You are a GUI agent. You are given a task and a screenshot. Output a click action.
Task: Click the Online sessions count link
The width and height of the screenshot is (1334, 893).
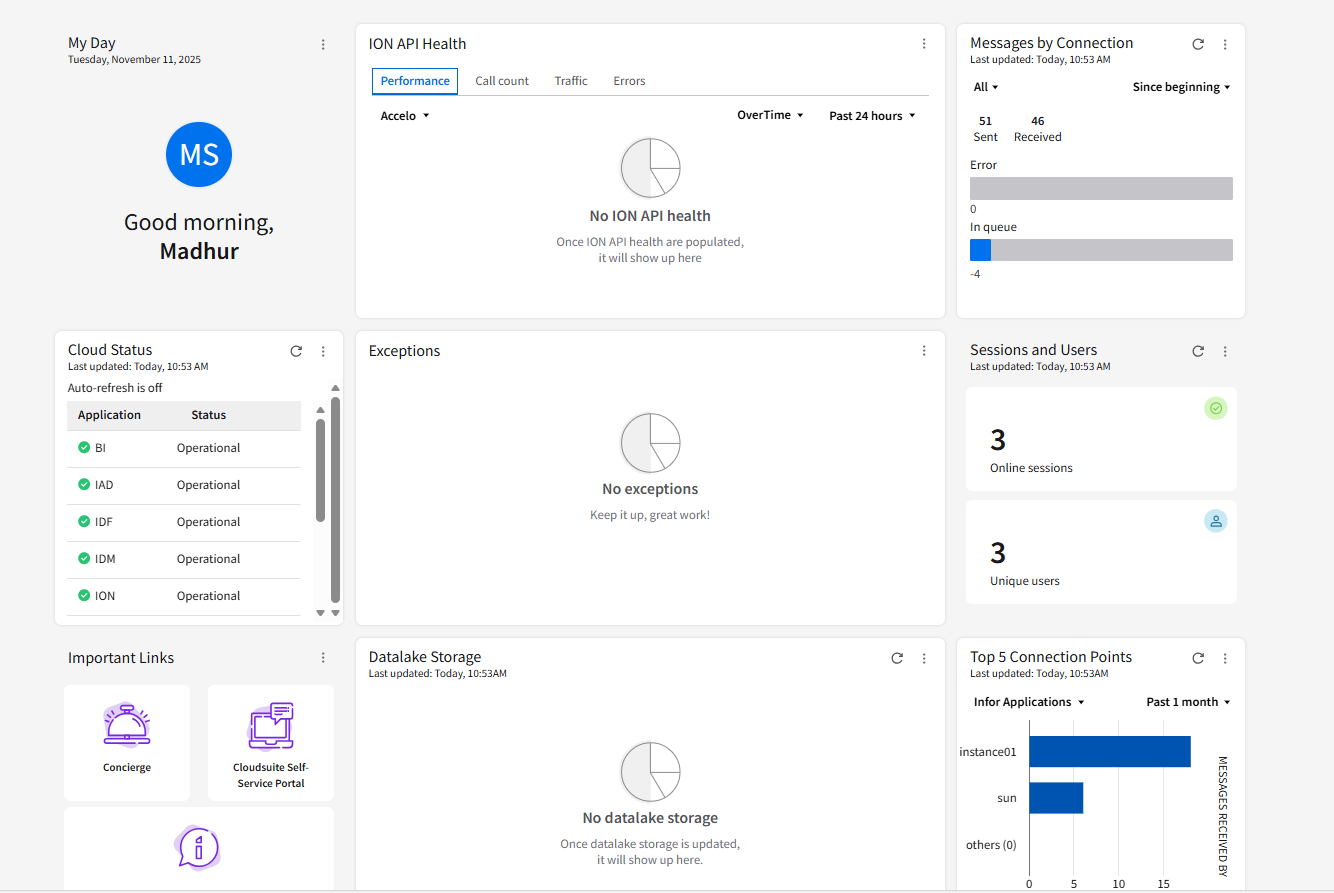[1031, 466]
